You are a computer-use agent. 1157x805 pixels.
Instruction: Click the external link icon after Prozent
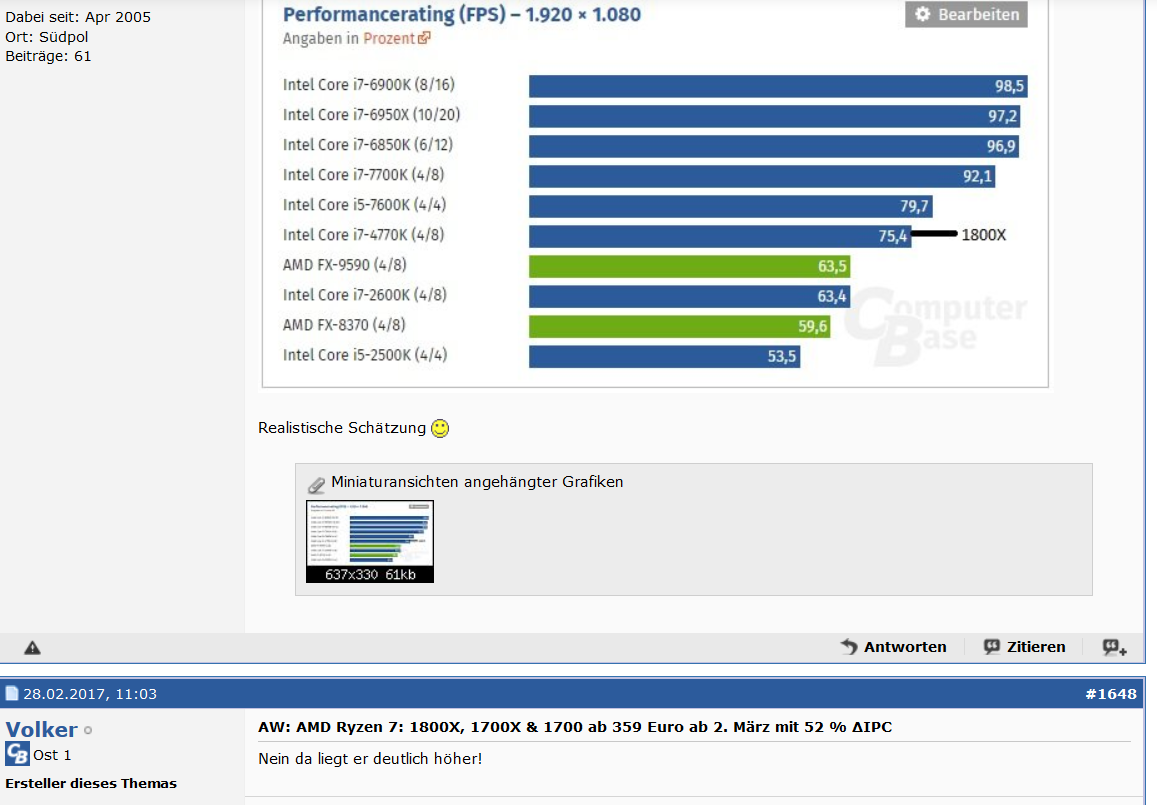(x=424, y=38)
